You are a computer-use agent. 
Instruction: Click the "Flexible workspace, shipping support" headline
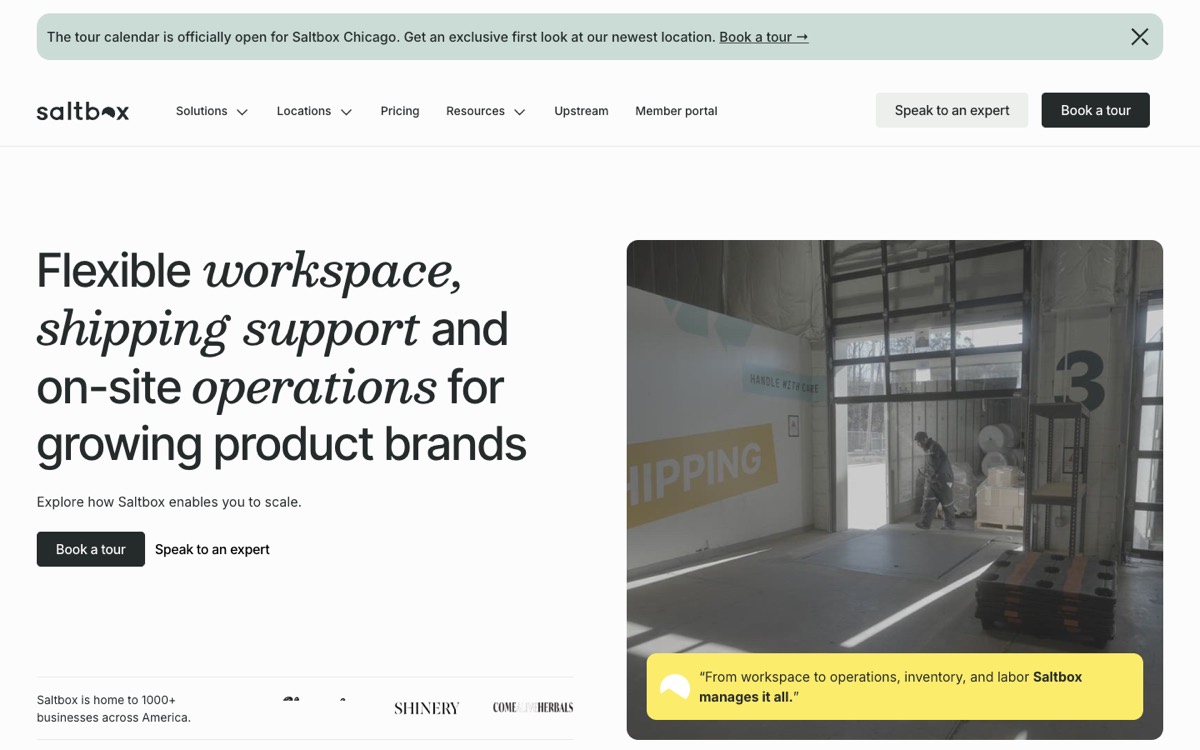click(281, 357)
